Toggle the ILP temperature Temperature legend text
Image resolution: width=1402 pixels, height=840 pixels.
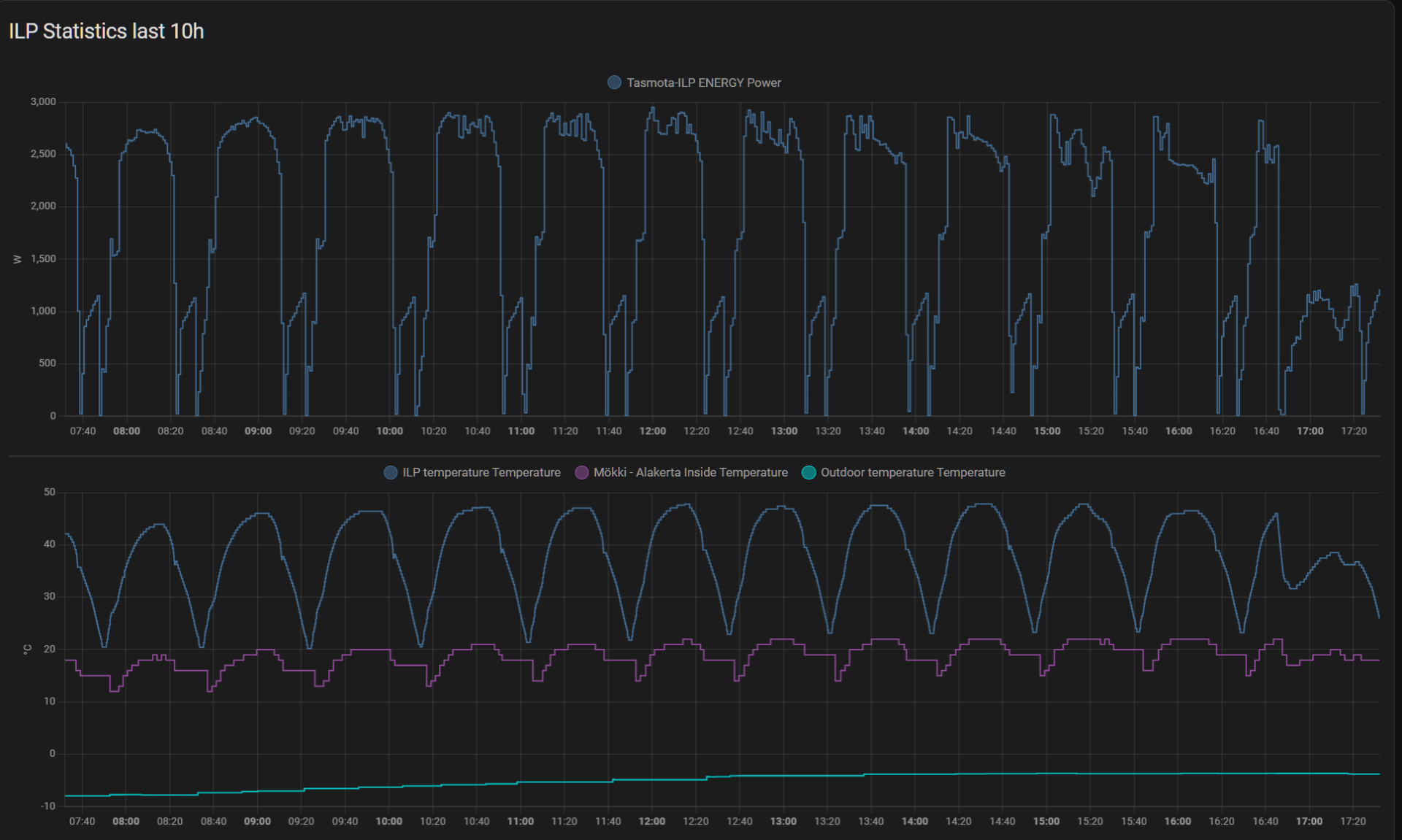(481, 472)
